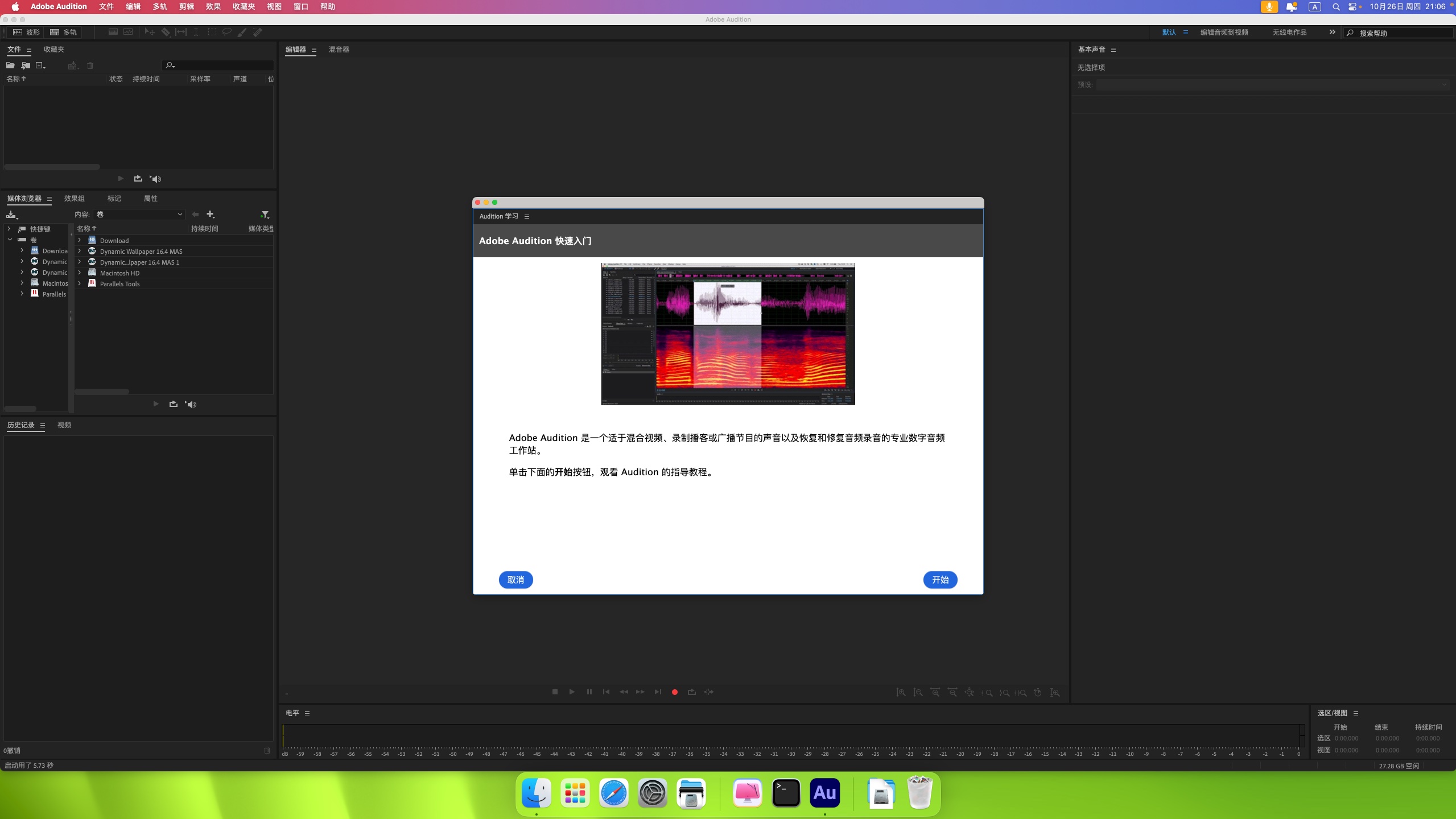Click the open file folder icon in Files panel
This screenshot has height=819, width=1456.
(x=10, y=65)
